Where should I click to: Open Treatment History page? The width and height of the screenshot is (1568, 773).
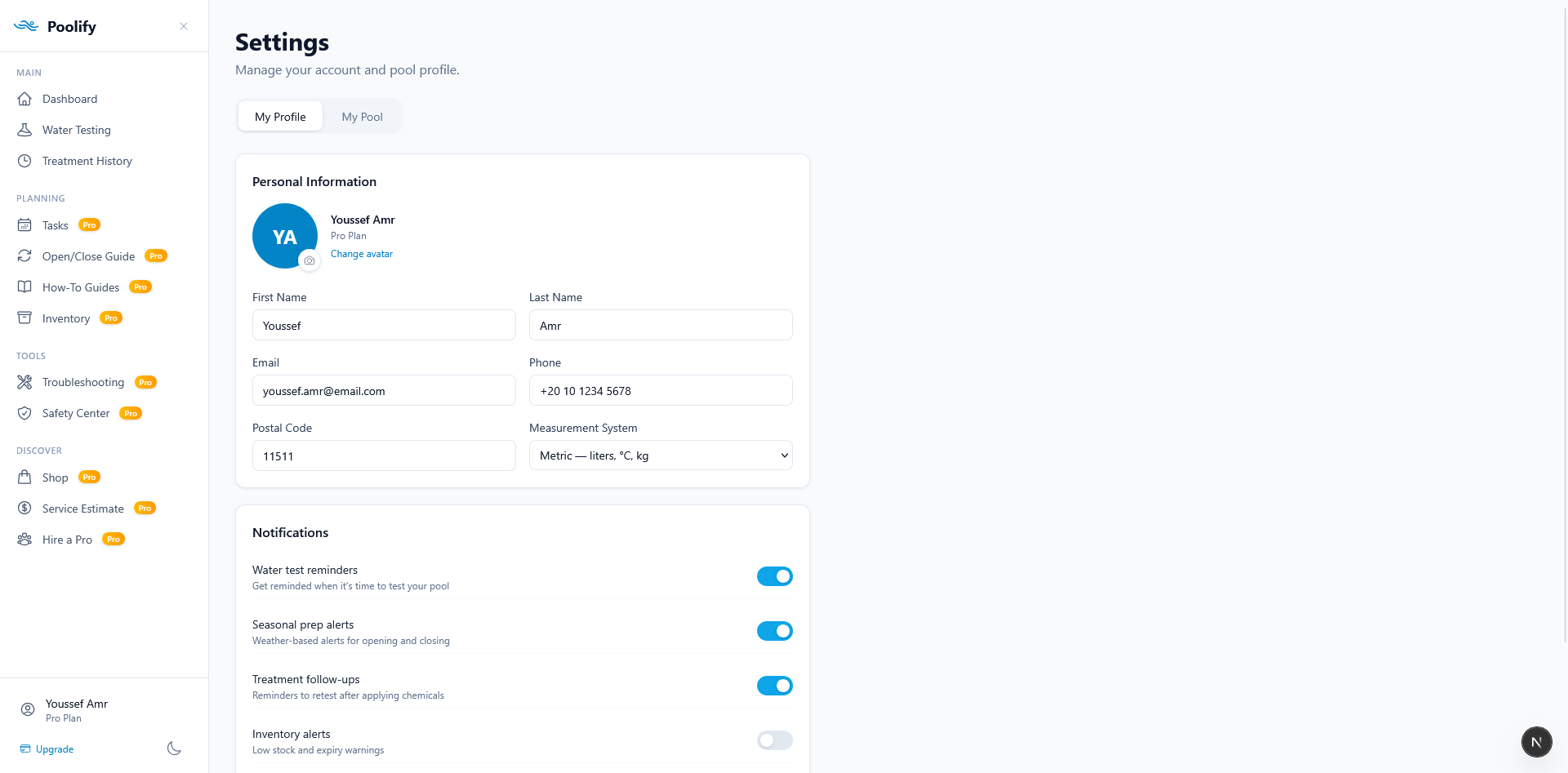tap(105, 161)
